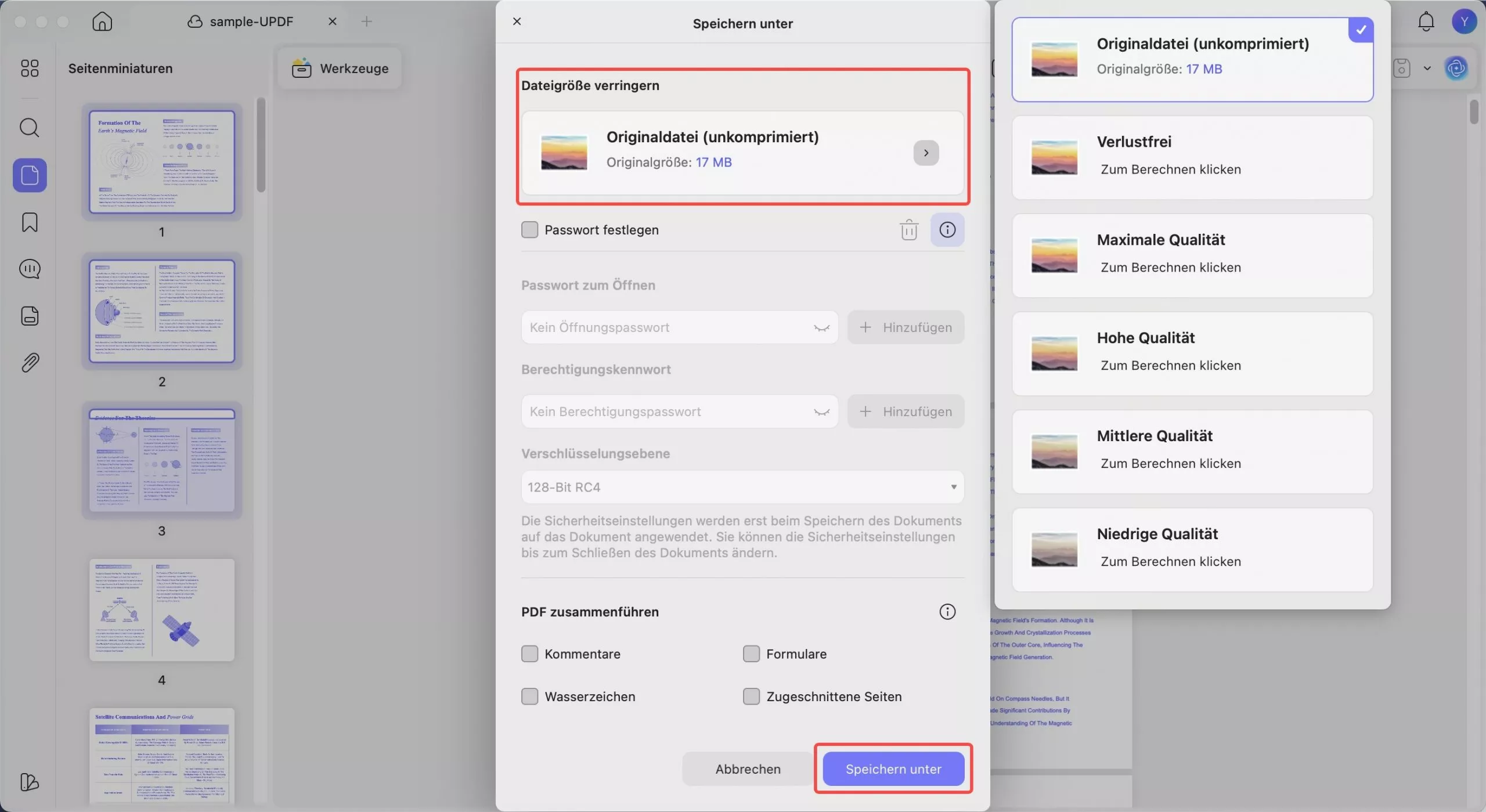This screenshot has width=1486, height=812.
Task: Click the Speichern unter button
Action: [x=893, y=768]
